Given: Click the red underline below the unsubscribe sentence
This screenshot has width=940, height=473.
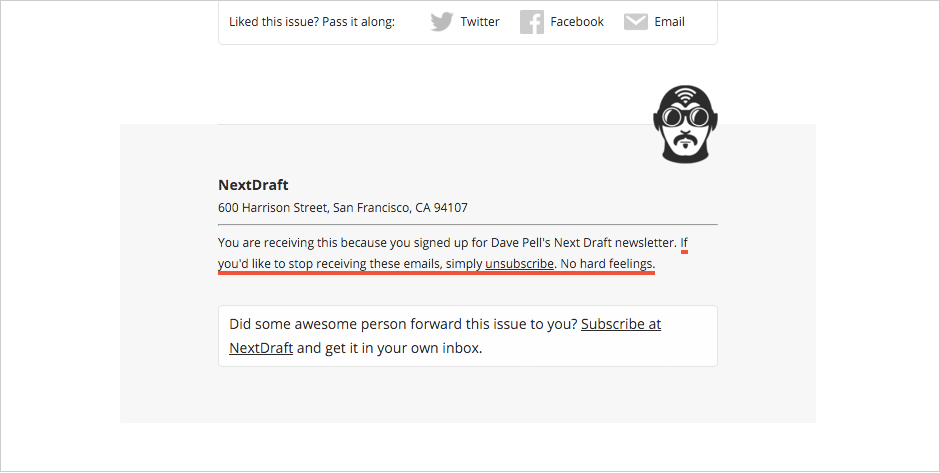Looking at the screenshot, I should coord(436,273).
